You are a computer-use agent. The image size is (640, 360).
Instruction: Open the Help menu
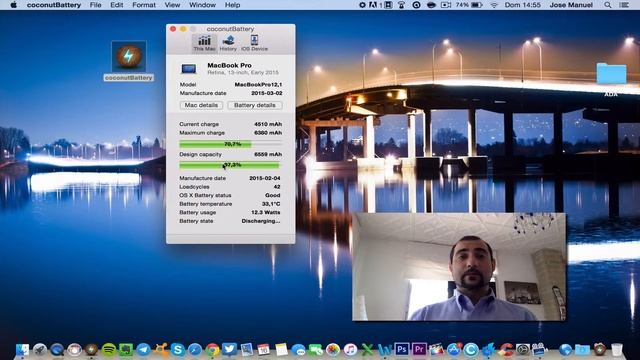tap(232, 5)
